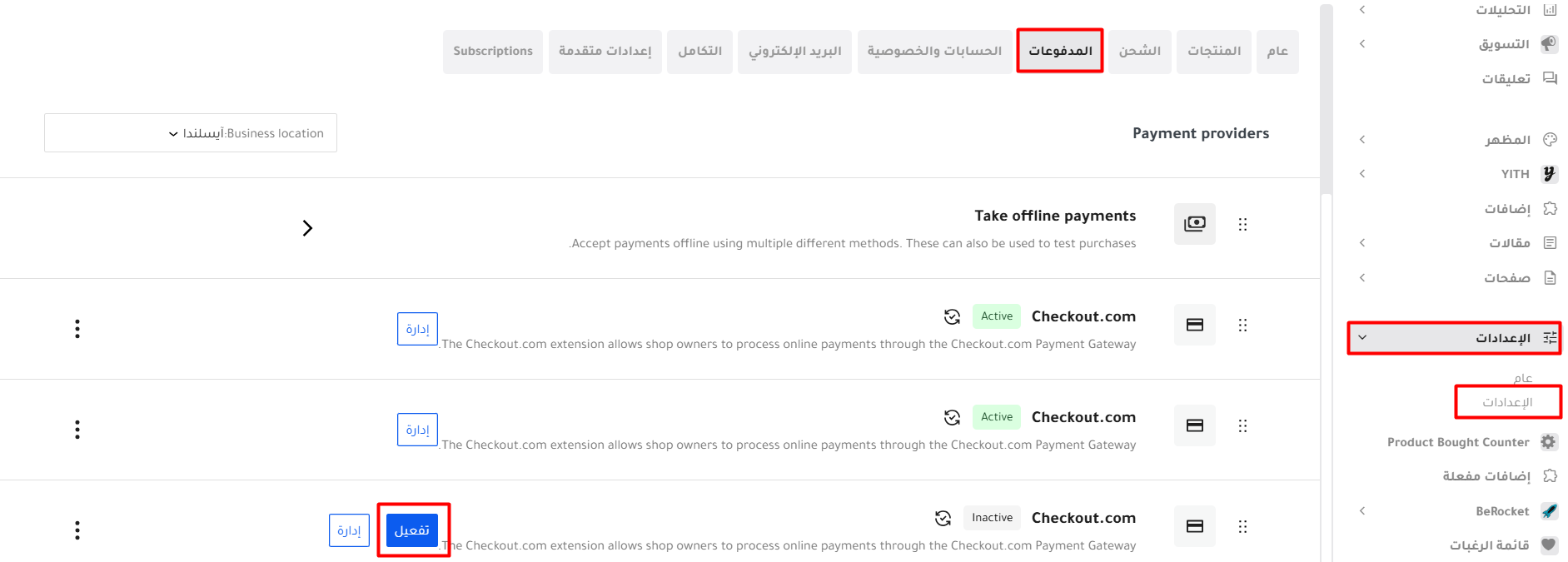This screenshot has height=562, width=1568.
Task: Open three-dot menu for Inactive Checkout.com row
Action: coord(77,530)
